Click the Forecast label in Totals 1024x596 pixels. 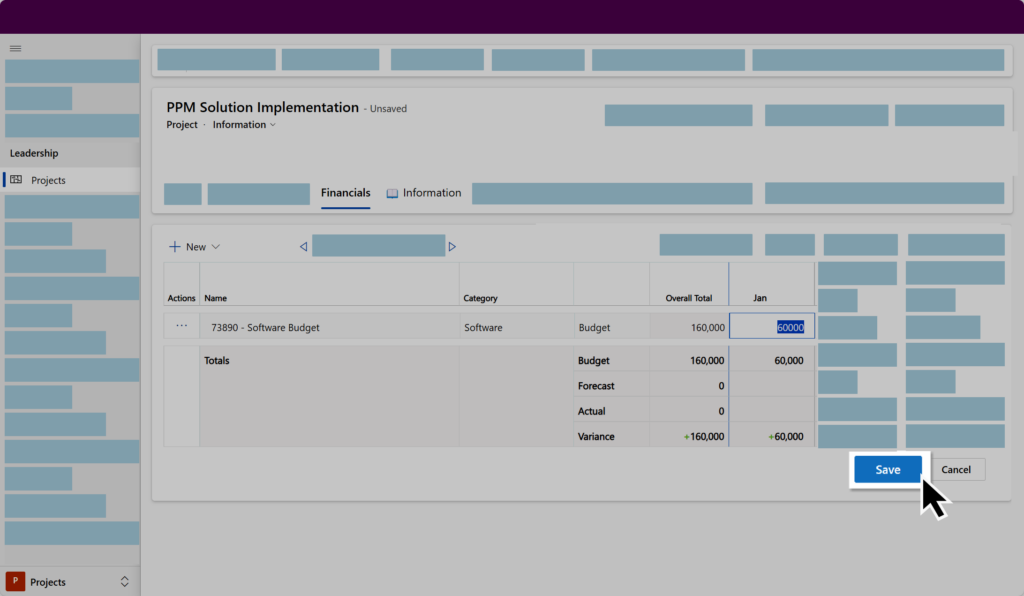pos(596,386)
